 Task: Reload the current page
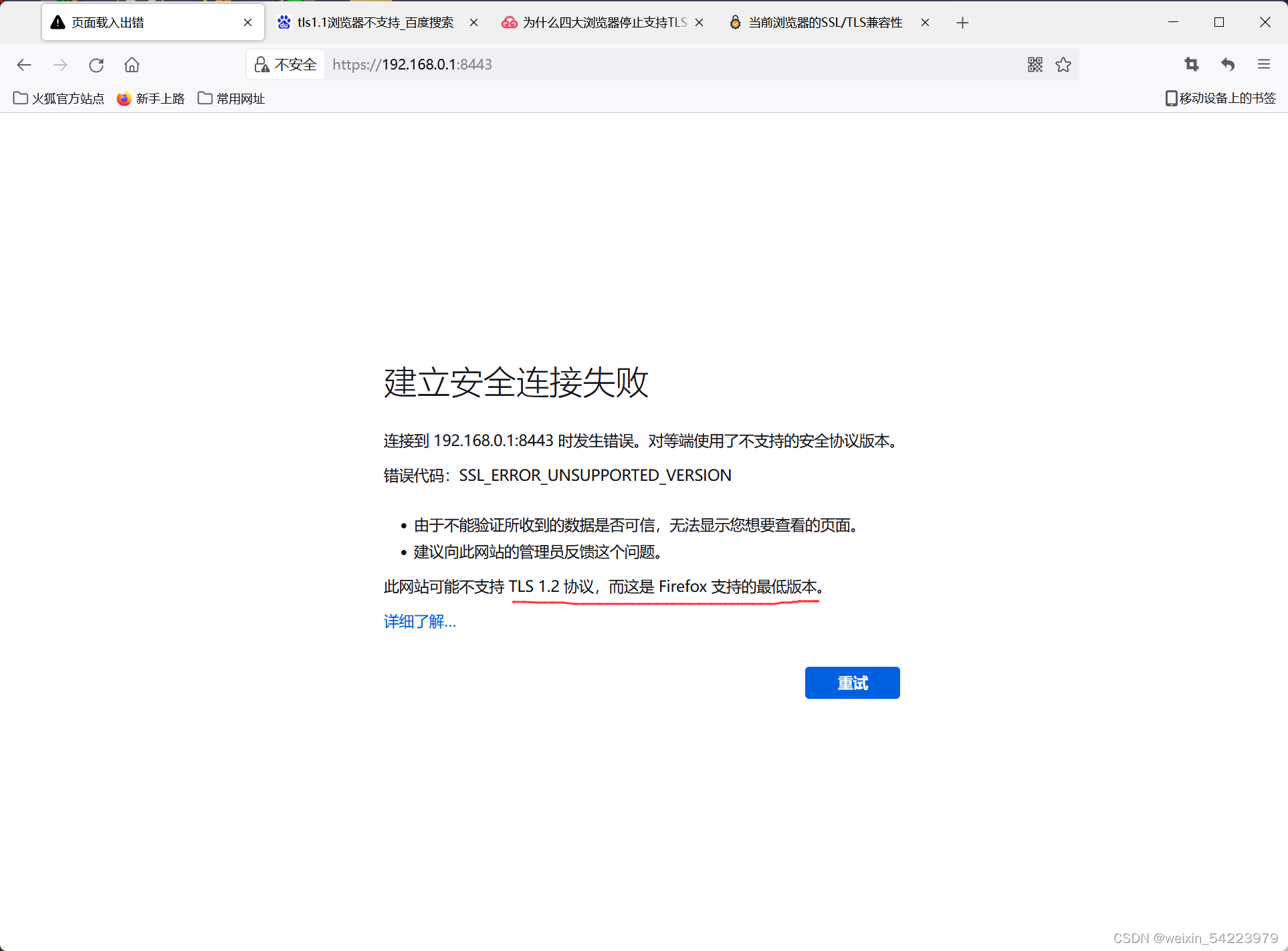click(x=96, y=65)
